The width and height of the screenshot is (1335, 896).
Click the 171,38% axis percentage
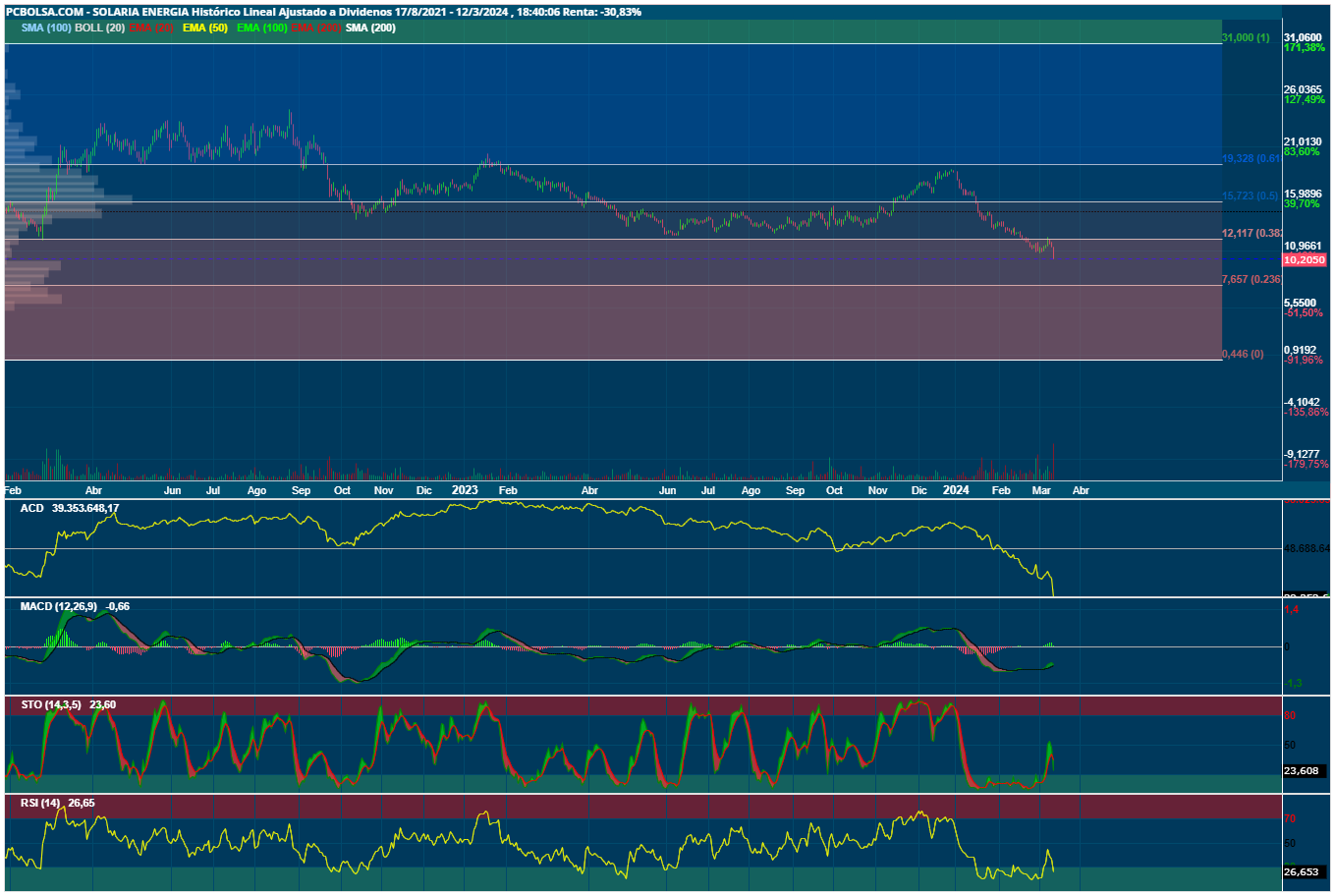point(1305,47)
